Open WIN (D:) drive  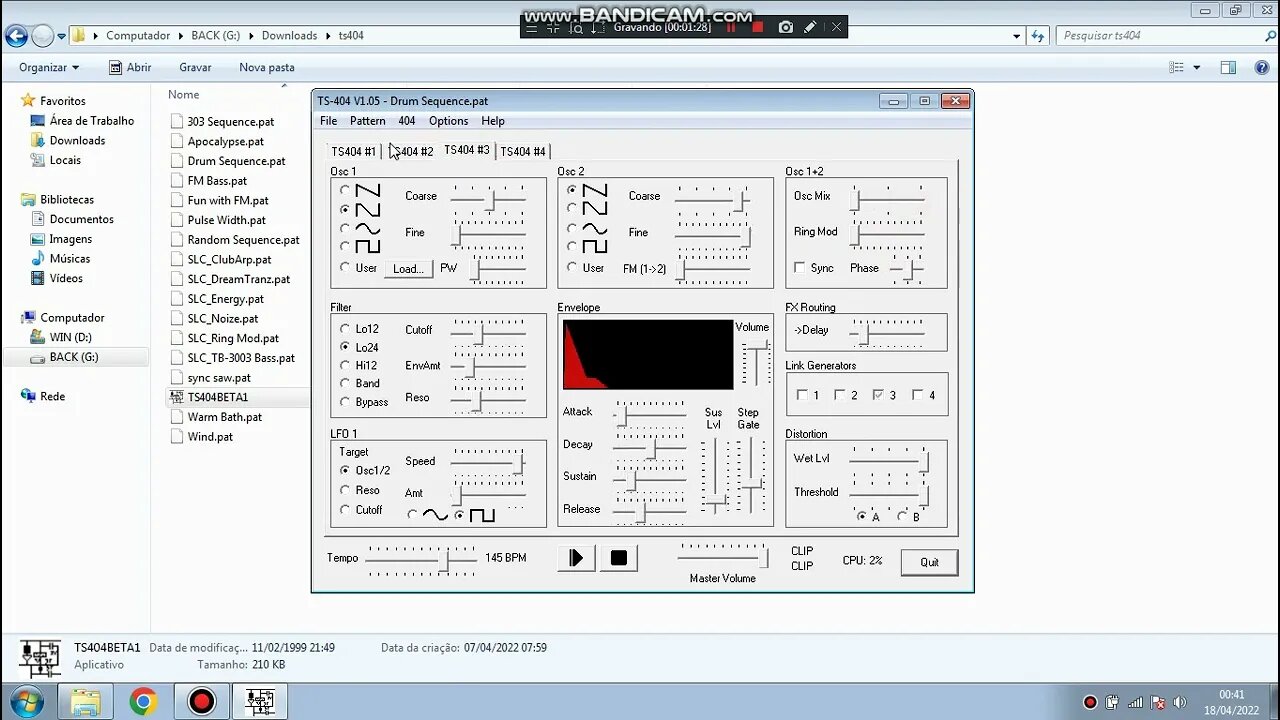point(70,338)
